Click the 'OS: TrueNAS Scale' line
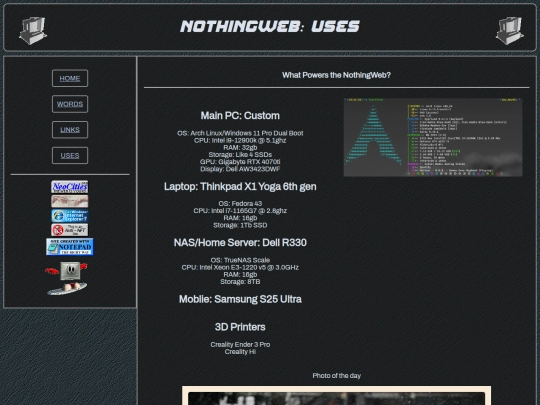 [240, 260]
